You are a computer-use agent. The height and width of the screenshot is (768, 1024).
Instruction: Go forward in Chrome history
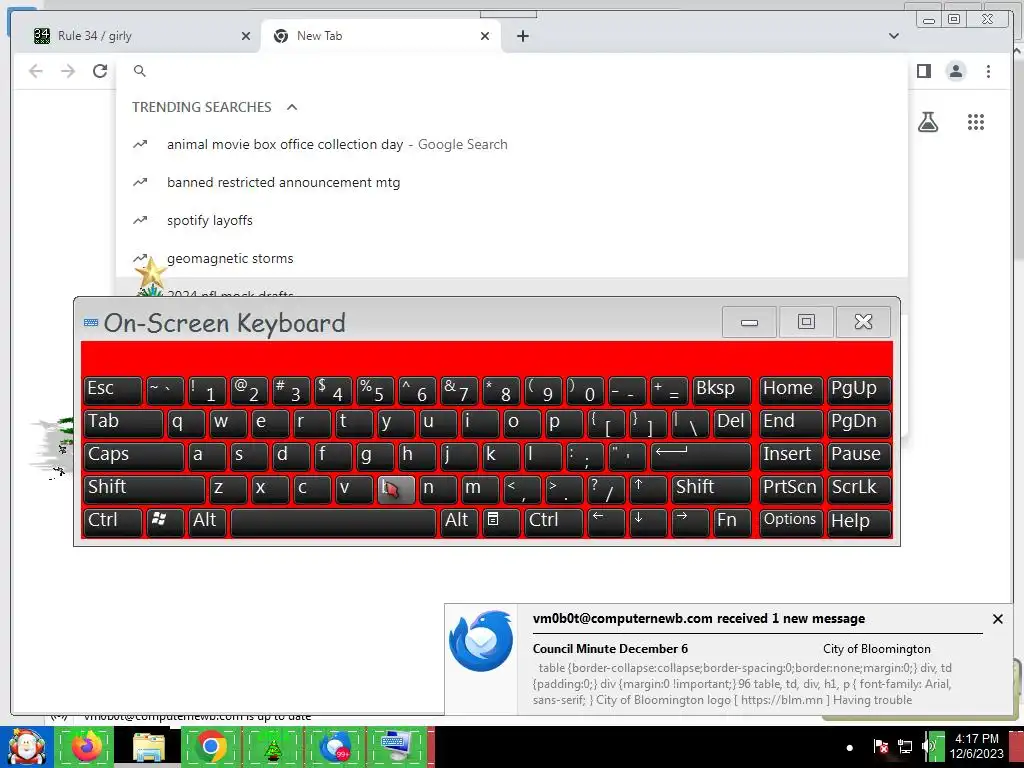coord(68,71)
